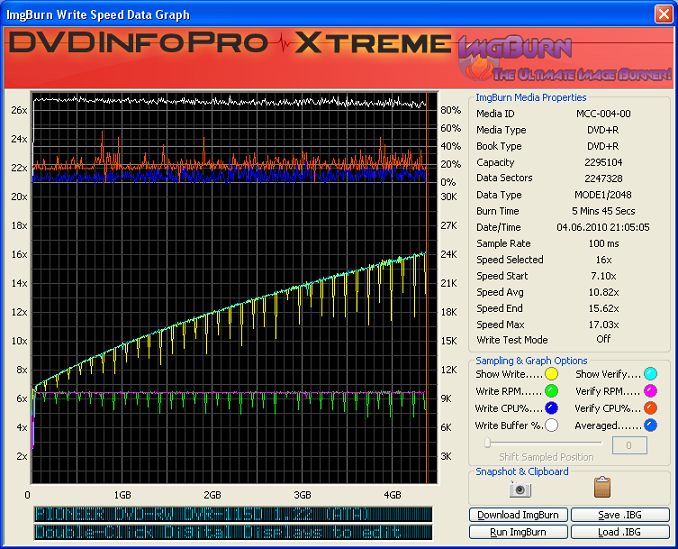Click the Speed End value 15.62x

pyautogui.click(x=604, y=308)
